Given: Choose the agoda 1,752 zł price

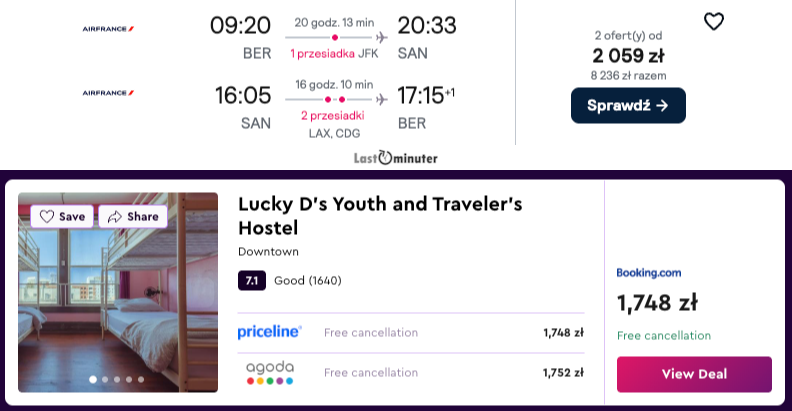Looking at the screenshot, I should coord(563,373).
